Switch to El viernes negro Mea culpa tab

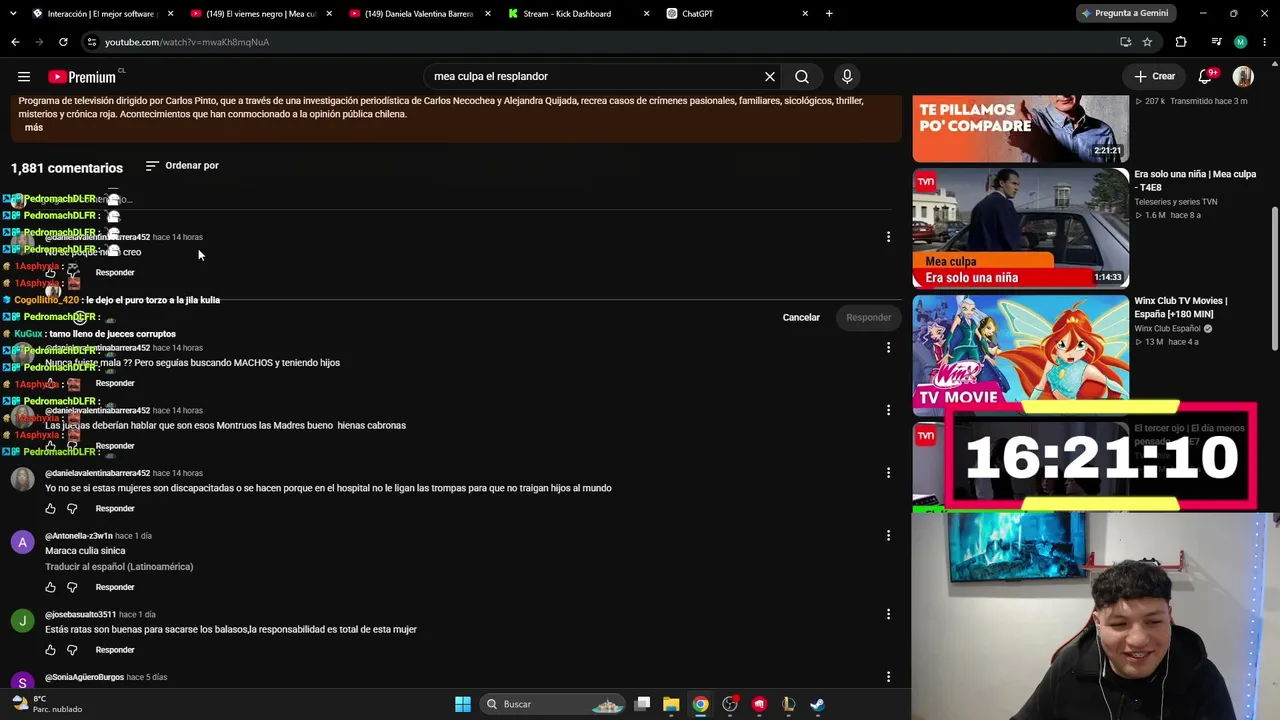click(260, 14)
